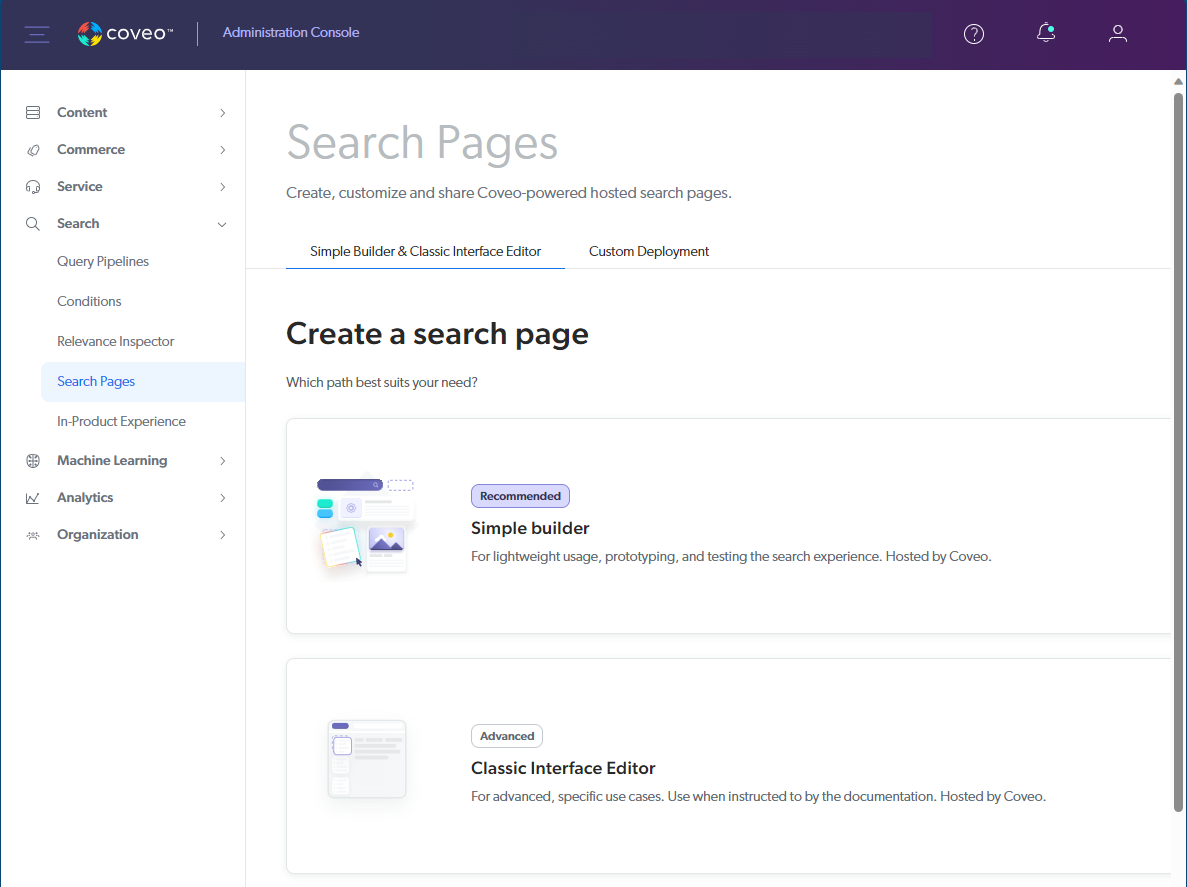Open the notifications bell icon
1187x887 pixels.
click(1046, 33)
